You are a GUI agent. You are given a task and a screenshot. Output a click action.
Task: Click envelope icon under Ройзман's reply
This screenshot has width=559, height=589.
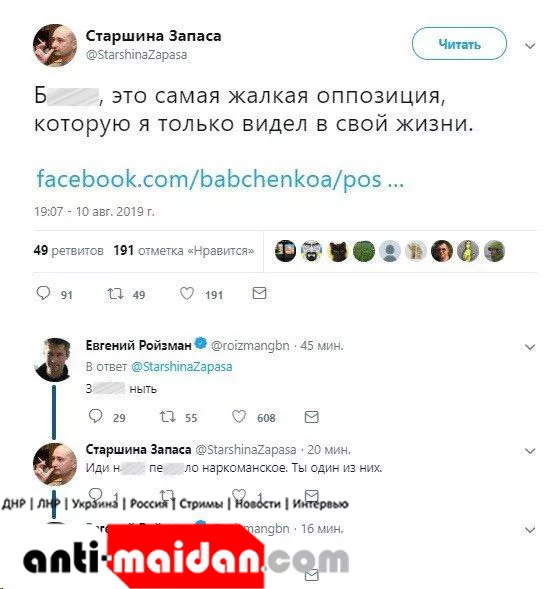[x=311, y=417]
